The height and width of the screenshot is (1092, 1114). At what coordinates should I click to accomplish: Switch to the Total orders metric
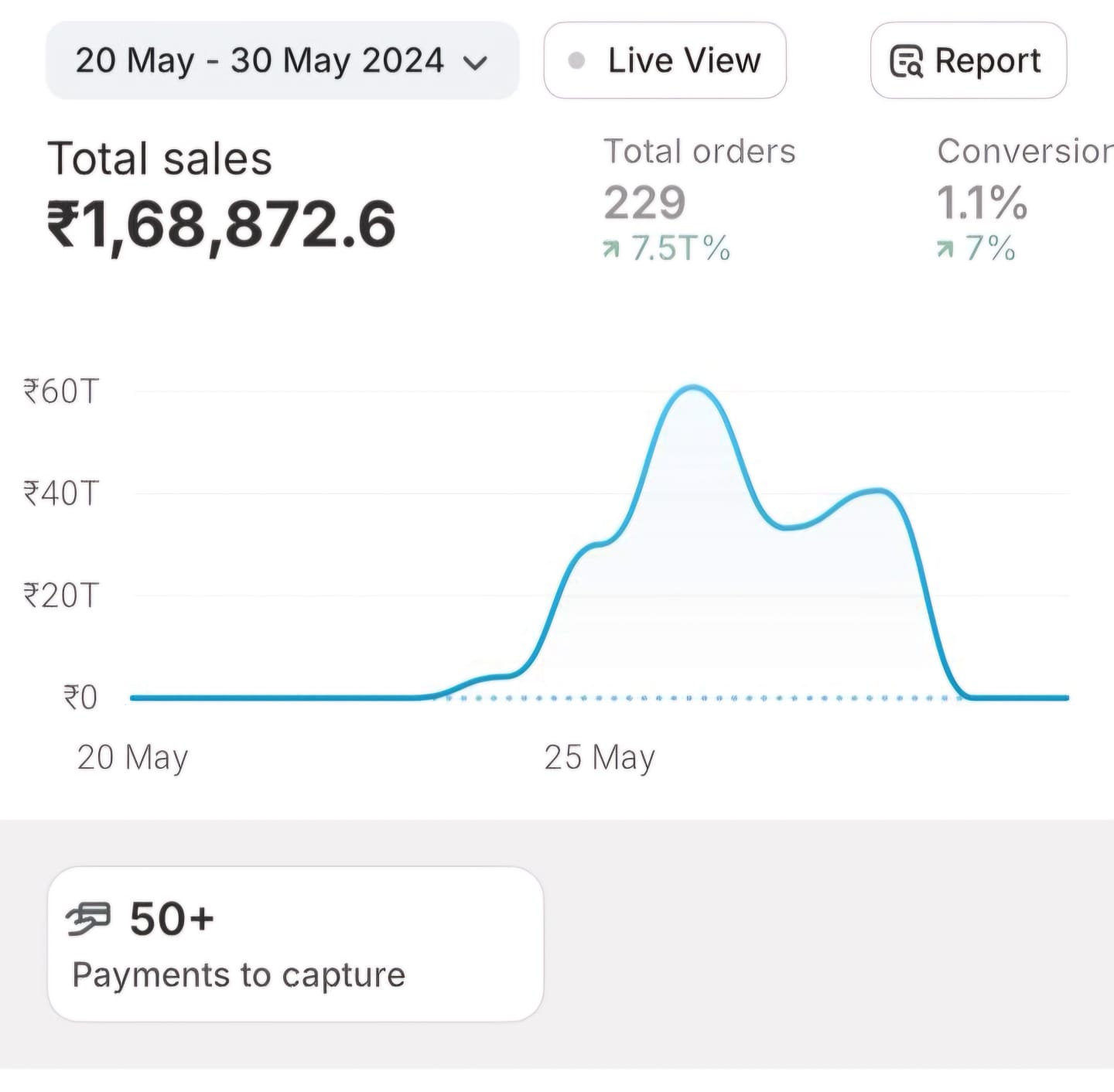[699, 152]
